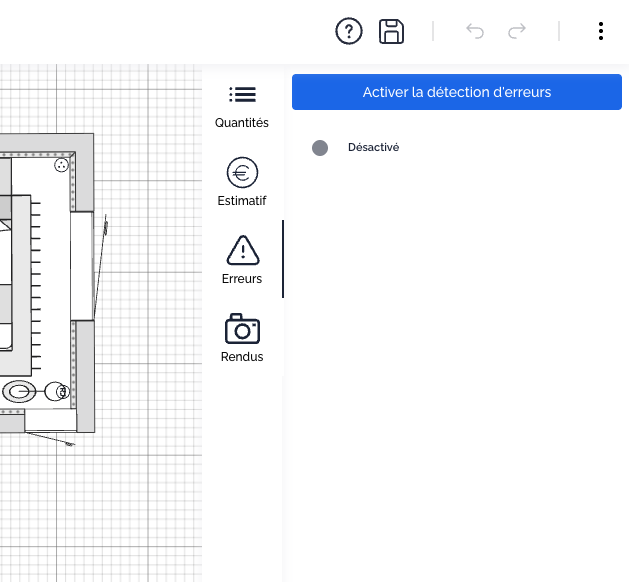Open the three-dot more options menu

click(x=601, y=31)
